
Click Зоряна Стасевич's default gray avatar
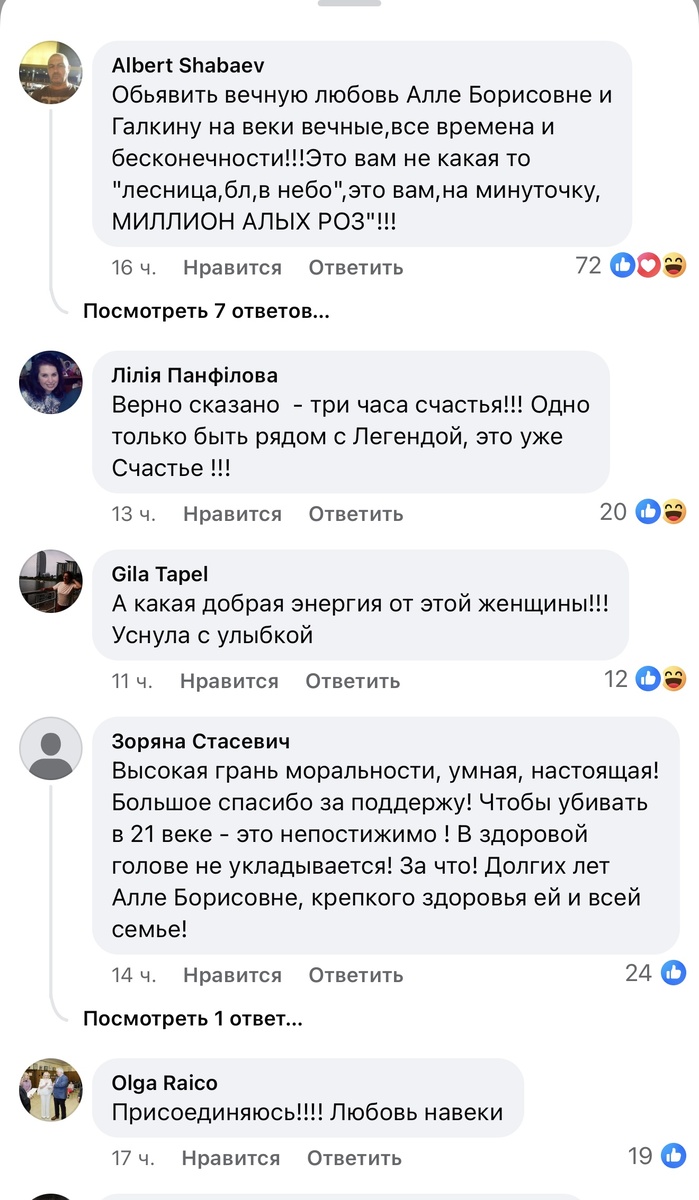50,748
